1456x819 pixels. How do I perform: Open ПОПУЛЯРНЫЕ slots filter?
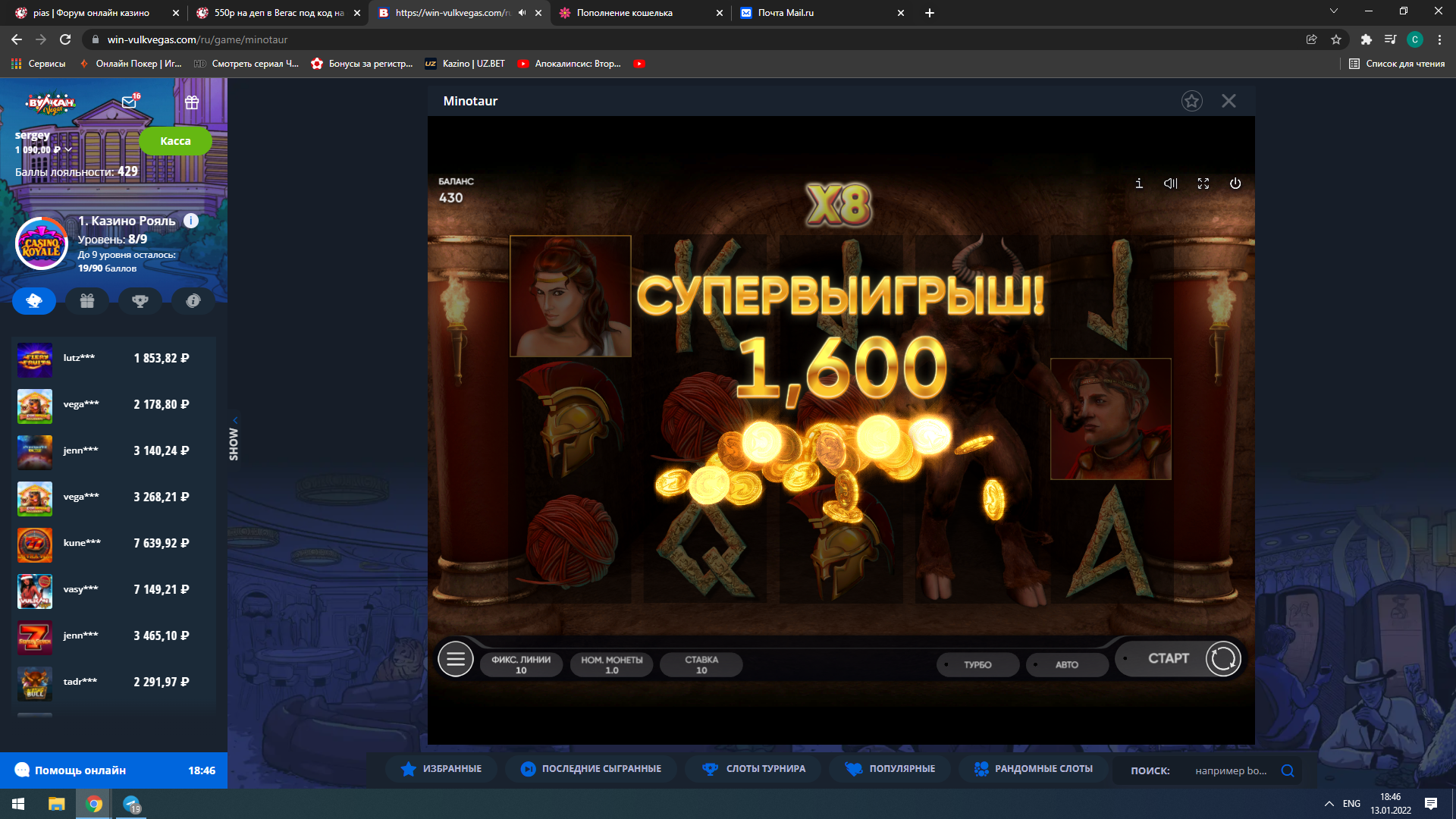890,769
